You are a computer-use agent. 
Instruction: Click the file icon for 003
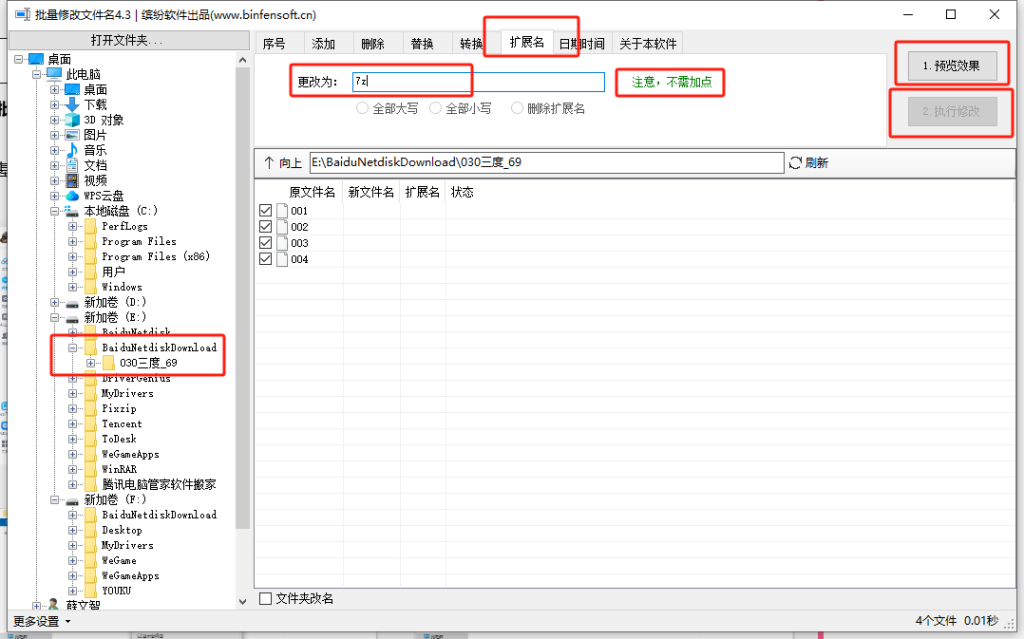coord(282,243)
